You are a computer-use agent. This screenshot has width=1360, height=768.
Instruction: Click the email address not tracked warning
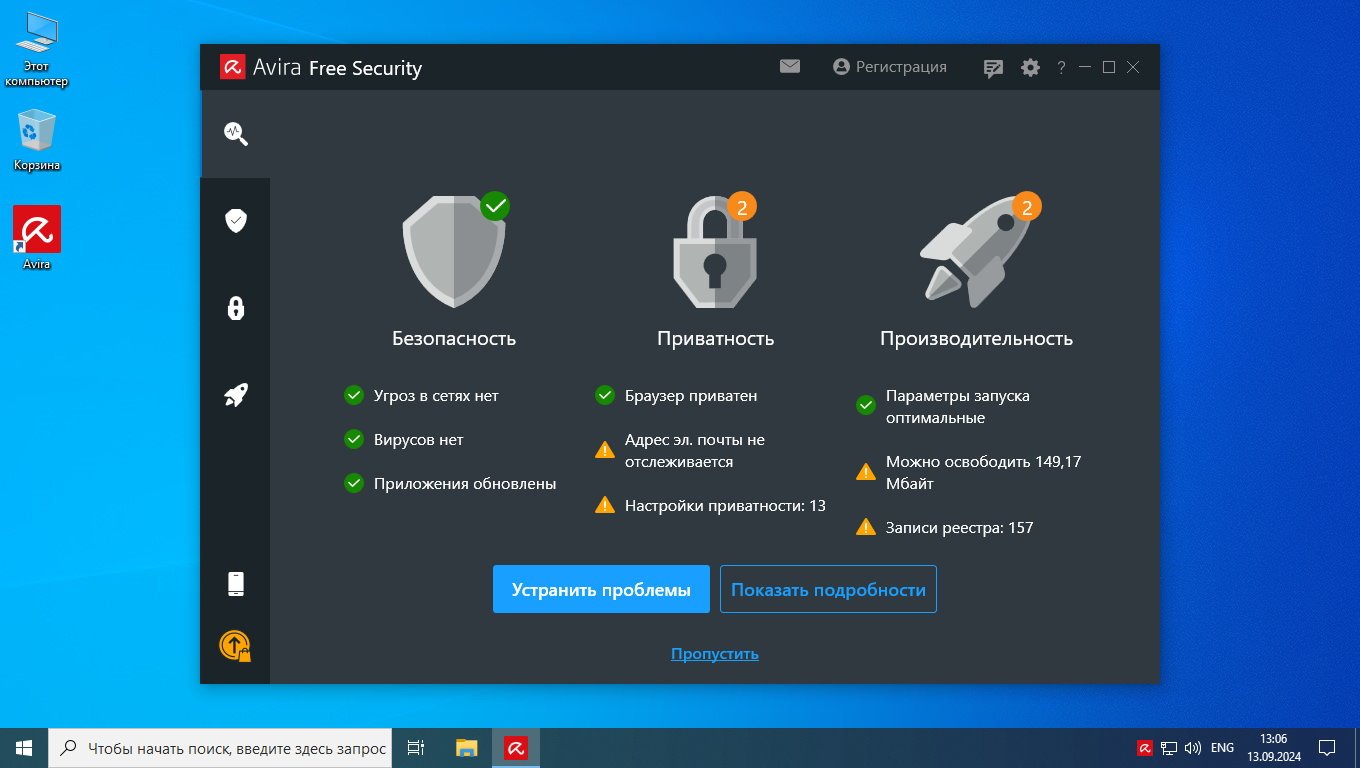point(680,451)
